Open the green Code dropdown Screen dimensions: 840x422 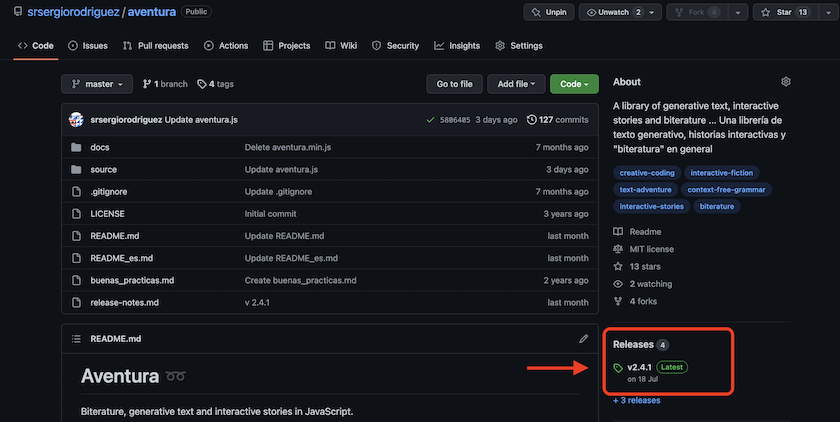(575, 84)
